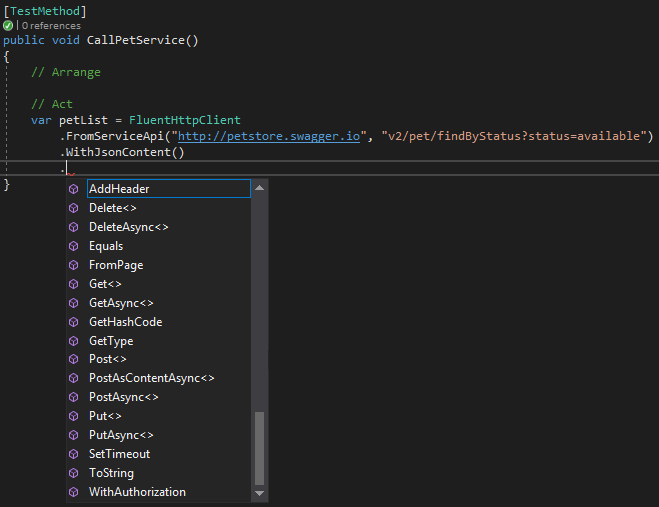Click the cube icon next to PostAsync<>
The image size is (659, 507).
coord(74,397)
